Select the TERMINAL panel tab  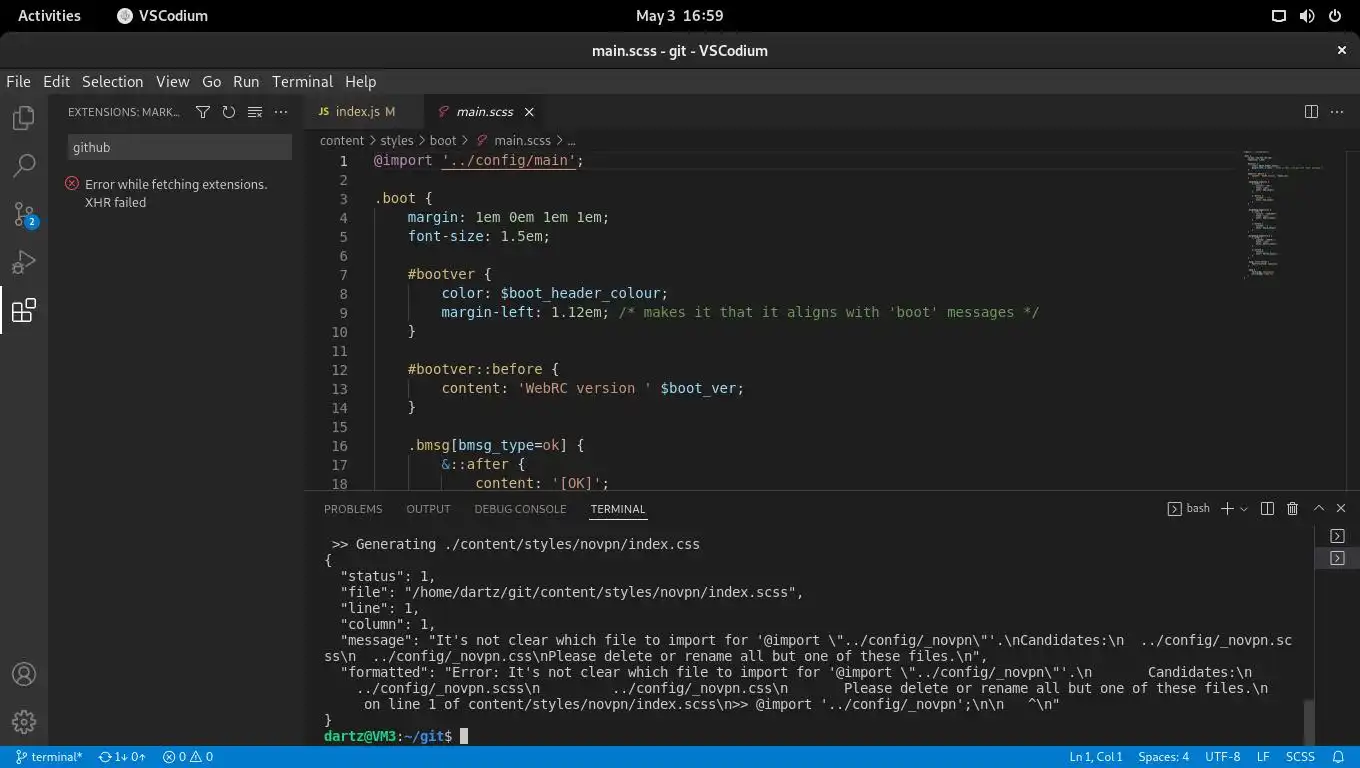[618, 509]
